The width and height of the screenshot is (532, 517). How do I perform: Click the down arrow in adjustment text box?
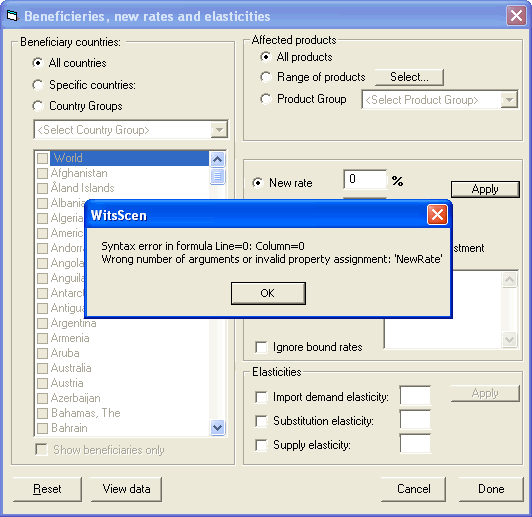510,339
